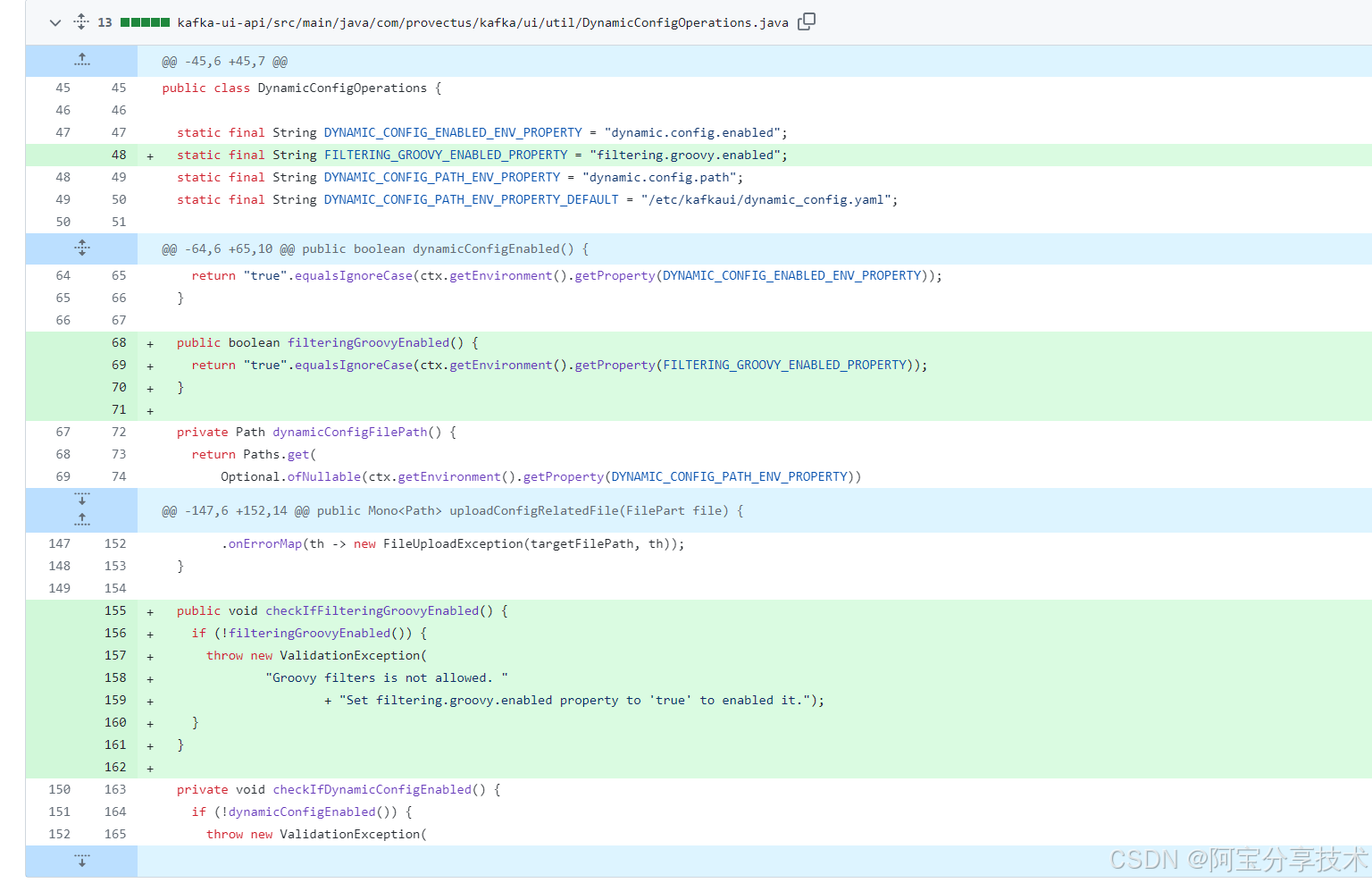Screen dimensions: 1372x883
Task: Expand hidden lines before dynamicConfigEnabled hunk
Action: (x=82, y=248)
